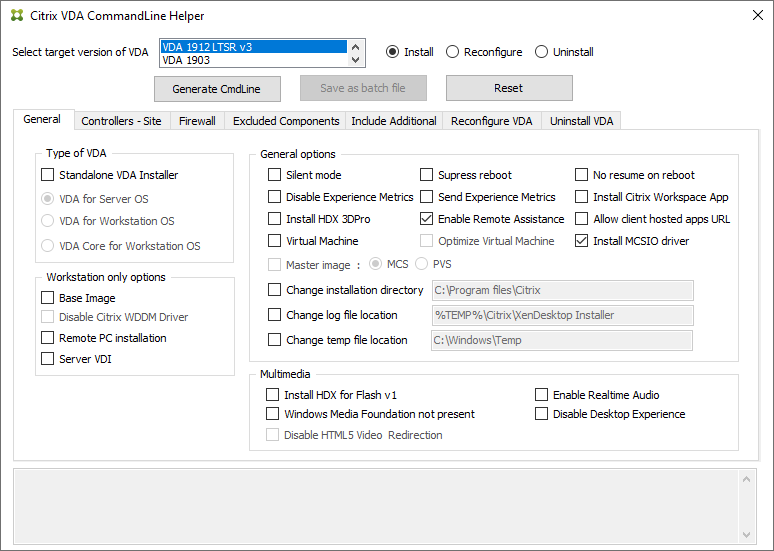Open the Excluded Components tab
This screenshot has width=774, height=551.
pos(285,121)
